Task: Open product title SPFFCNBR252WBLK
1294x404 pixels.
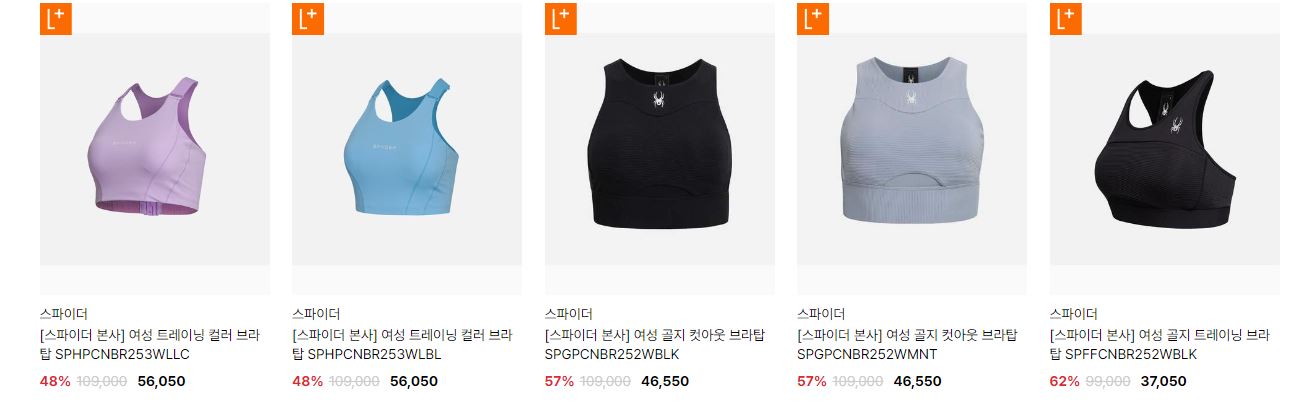Action: (1160, 344)
